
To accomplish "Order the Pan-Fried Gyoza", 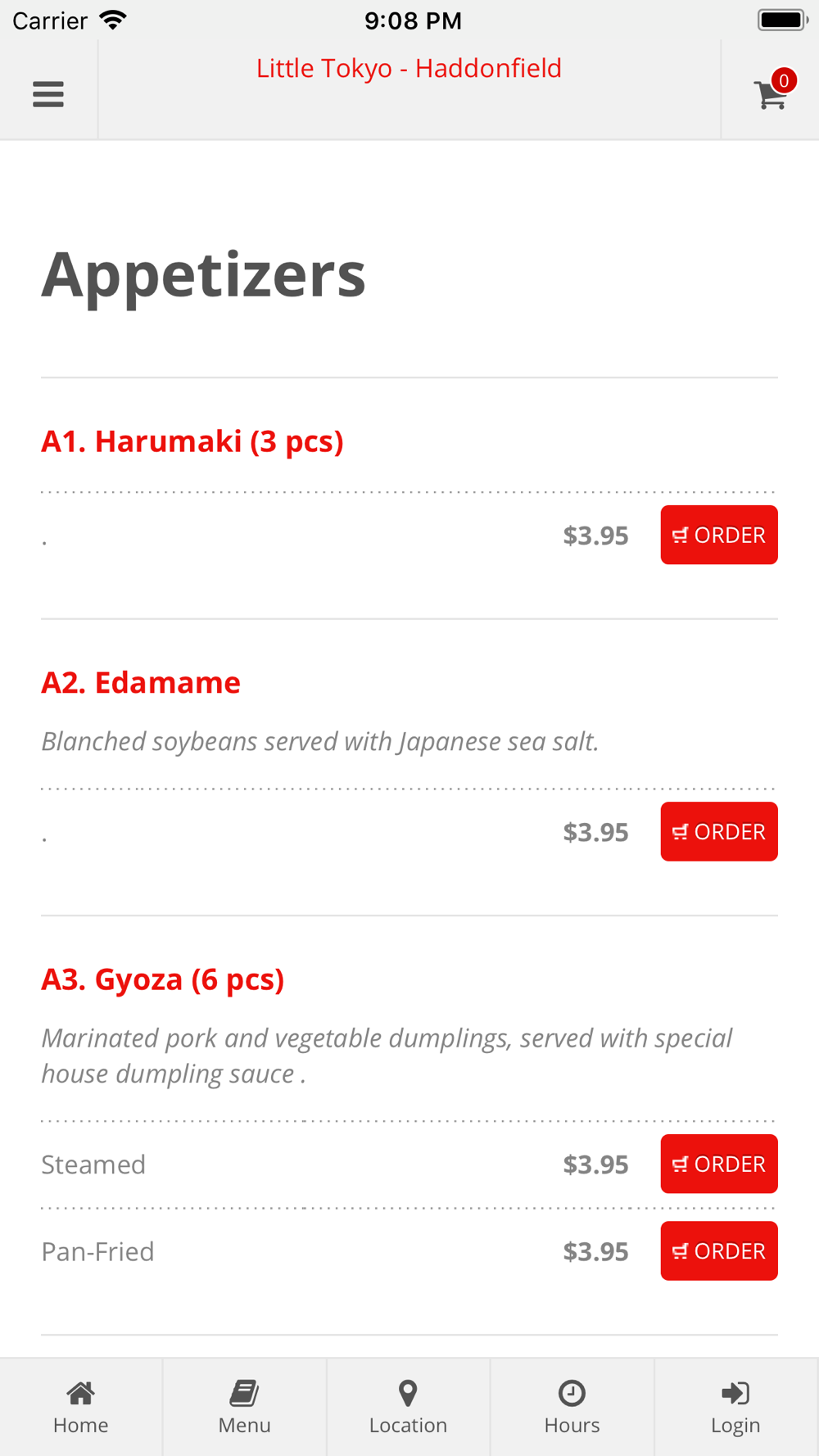I will point(718,1250).
